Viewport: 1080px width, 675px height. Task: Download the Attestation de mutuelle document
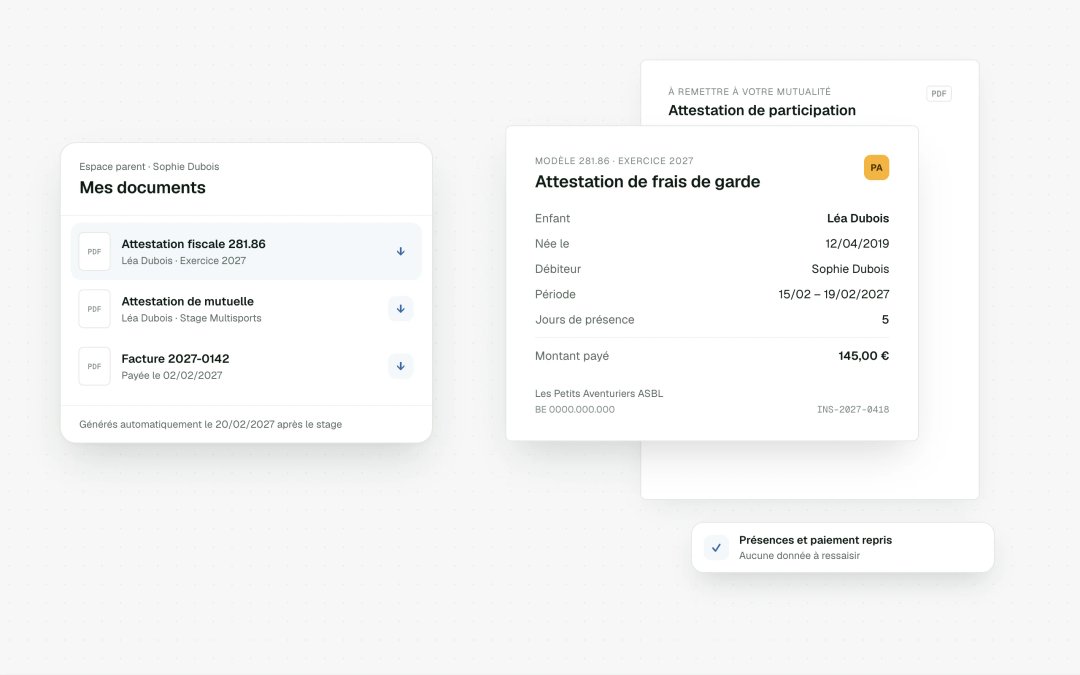tap(400, 309)
